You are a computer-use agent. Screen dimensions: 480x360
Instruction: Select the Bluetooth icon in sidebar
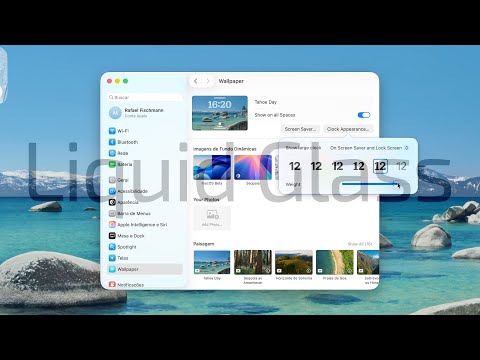click(112, 142)
